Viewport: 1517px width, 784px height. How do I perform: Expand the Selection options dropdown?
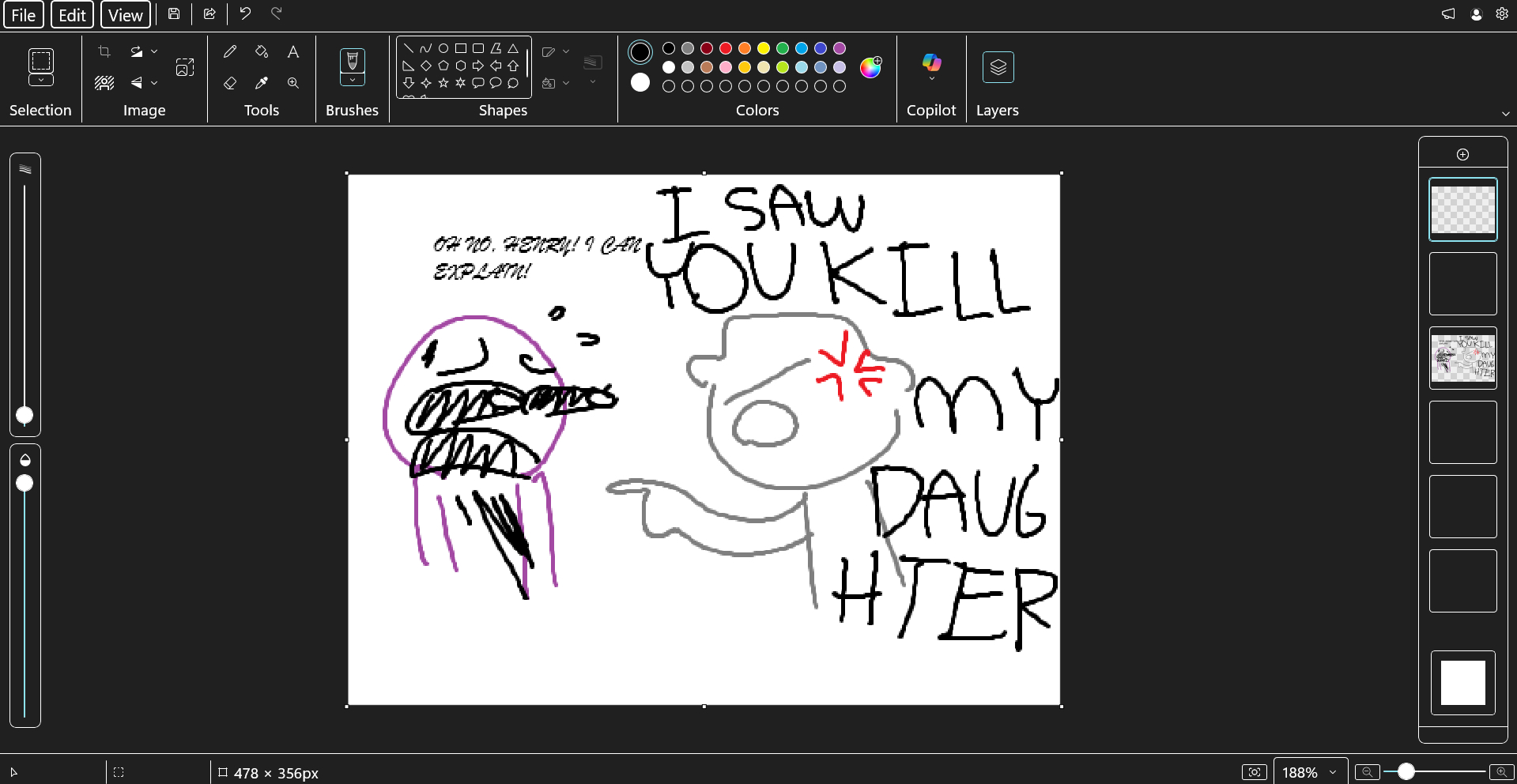click(41, 81)
